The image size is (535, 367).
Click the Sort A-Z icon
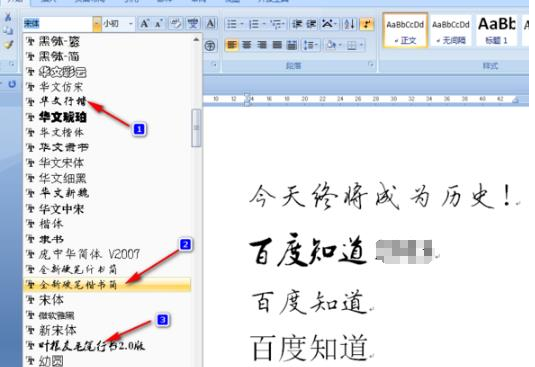tap(349, 24)
